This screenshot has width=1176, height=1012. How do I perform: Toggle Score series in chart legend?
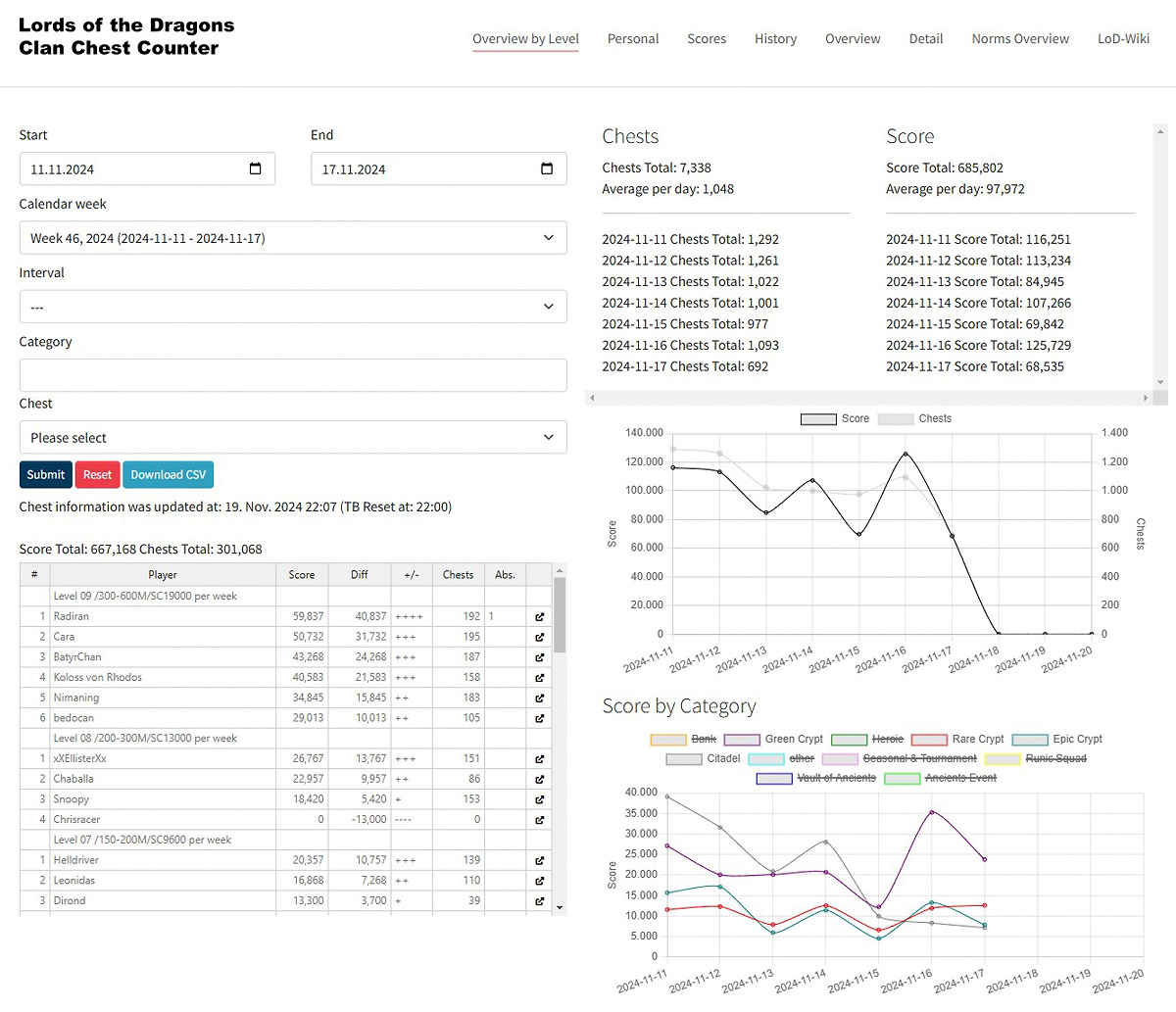tap(835, 418)
